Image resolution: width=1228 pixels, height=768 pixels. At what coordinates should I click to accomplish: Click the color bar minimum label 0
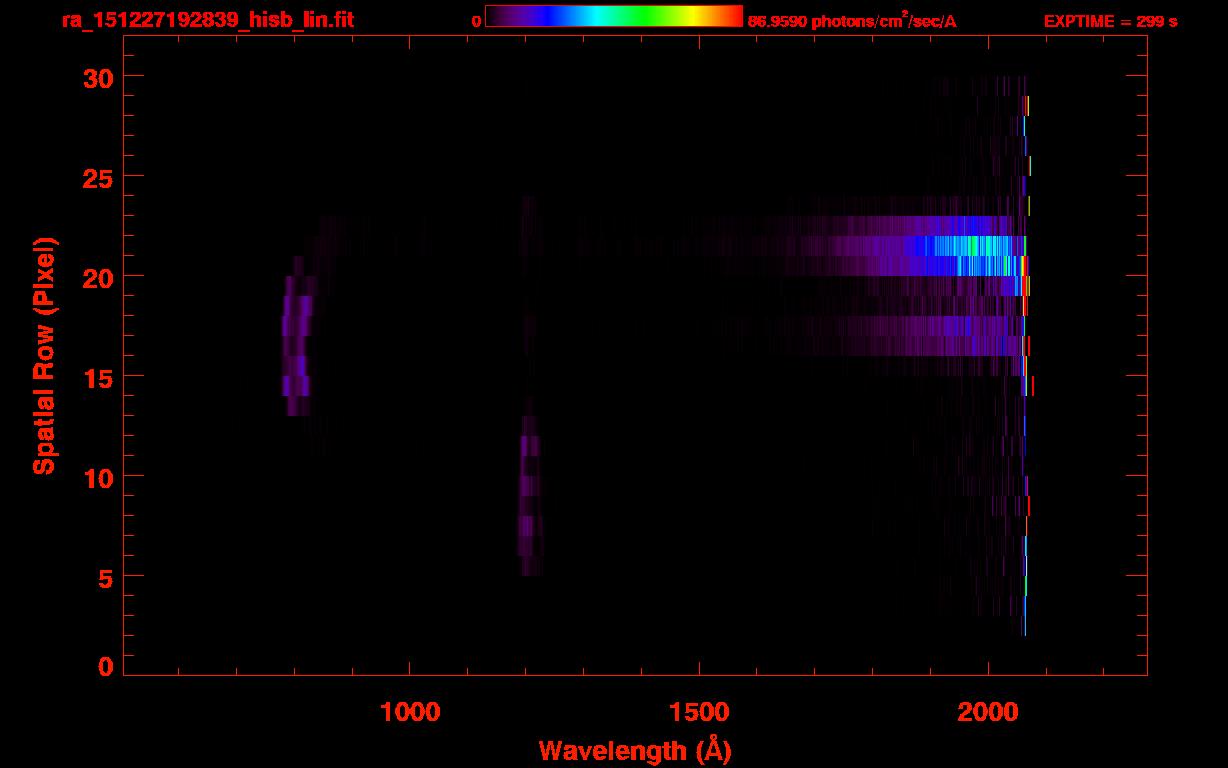477,21
